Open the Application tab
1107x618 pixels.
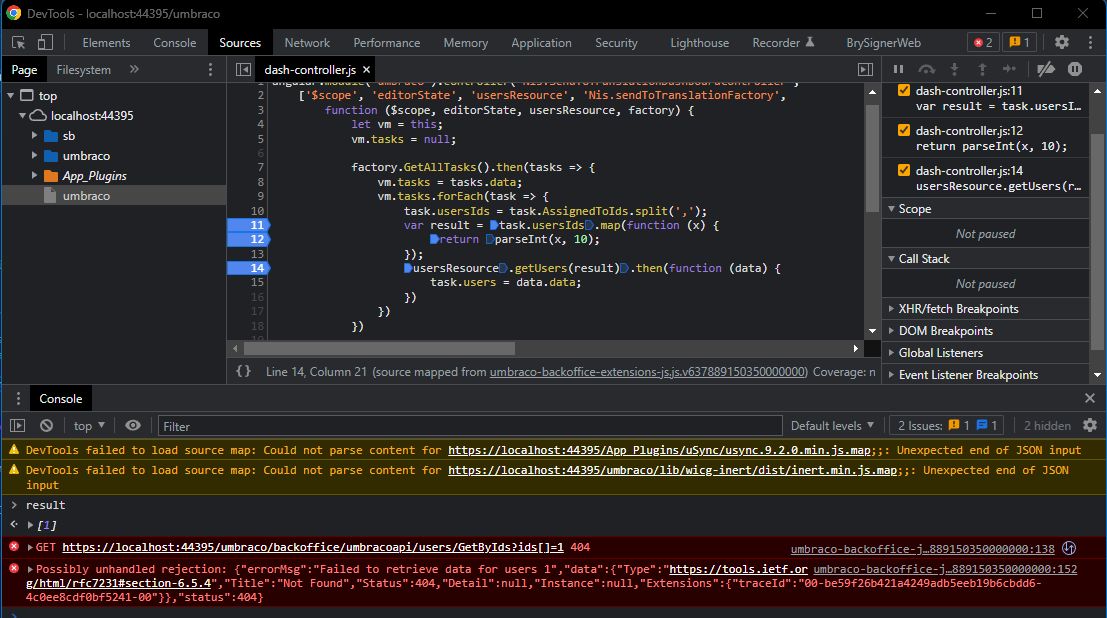541,42
